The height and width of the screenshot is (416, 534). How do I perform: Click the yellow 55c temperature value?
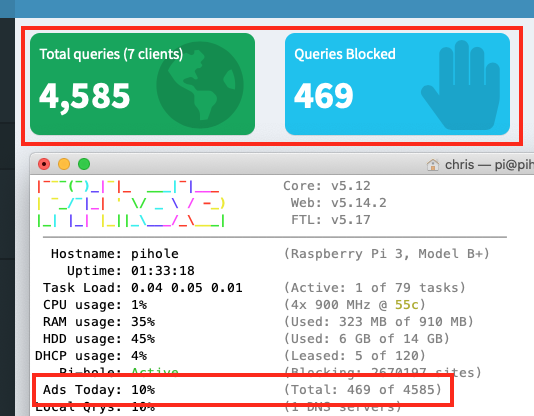click(407, 305)
